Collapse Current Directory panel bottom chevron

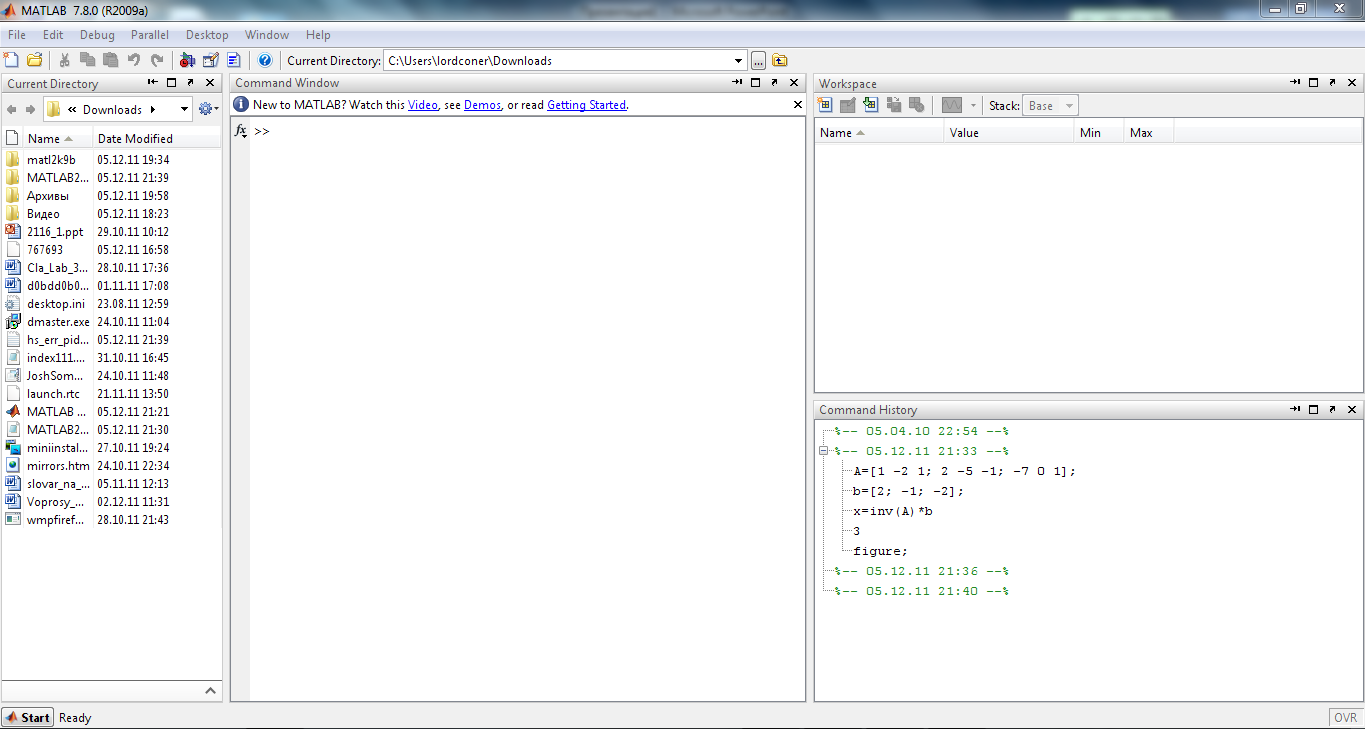[211, 690]
